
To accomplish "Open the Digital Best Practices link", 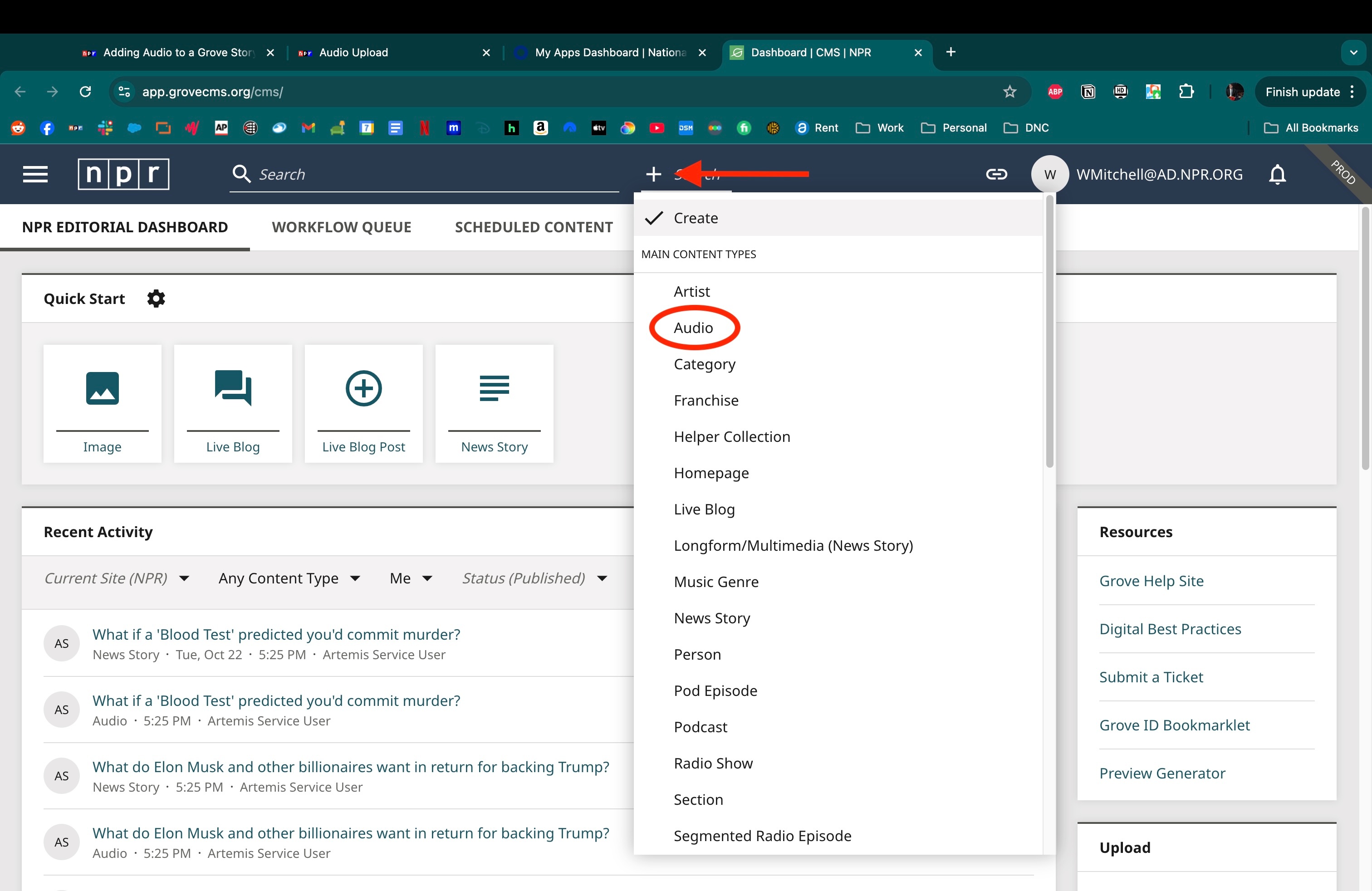I will 1170,629.
